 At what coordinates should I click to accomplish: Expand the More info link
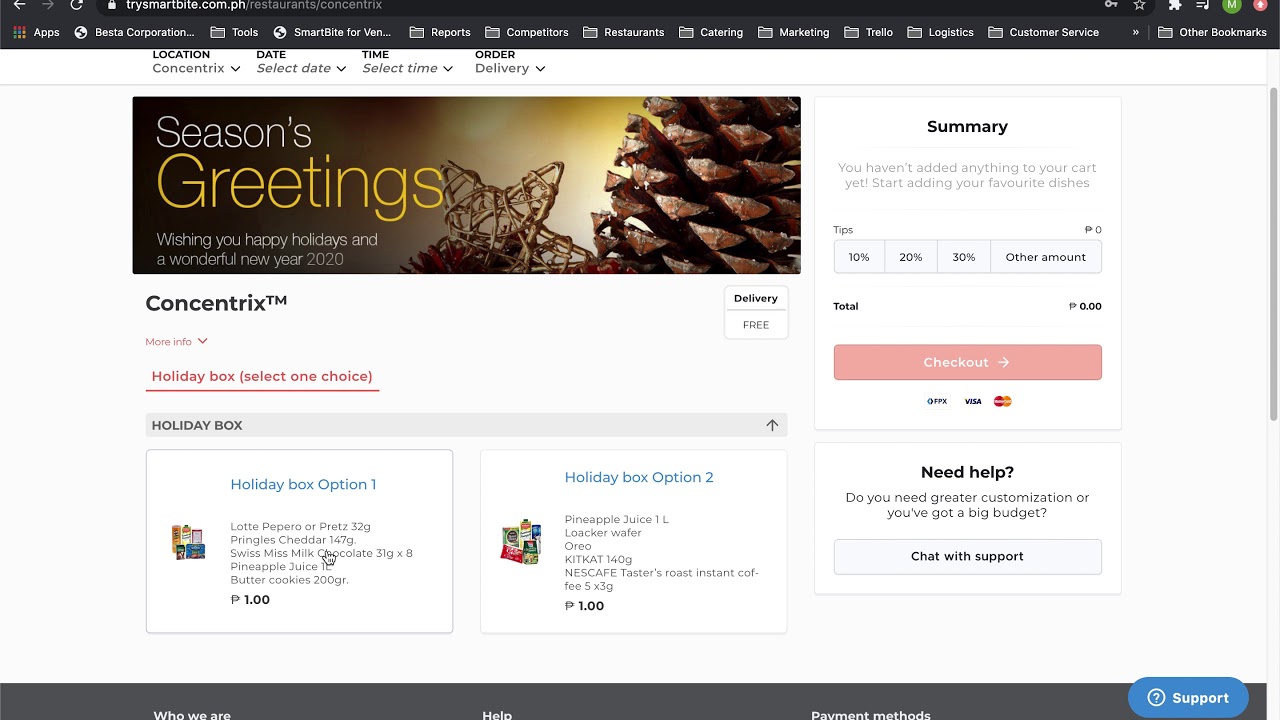[x=176, y=341]
